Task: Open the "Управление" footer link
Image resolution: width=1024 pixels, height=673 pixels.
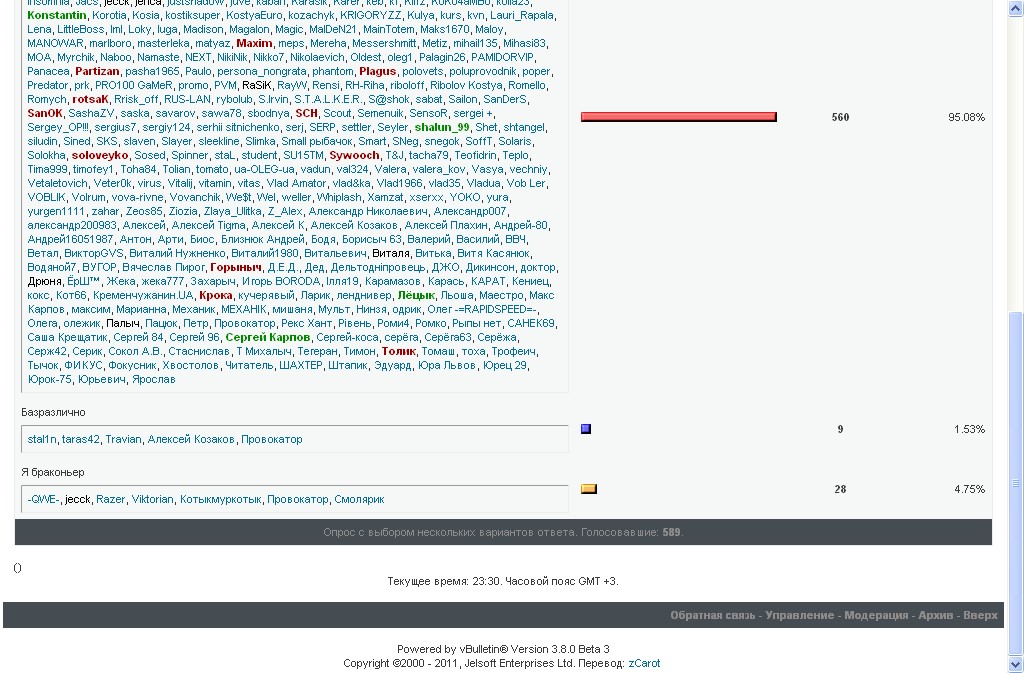Action: (x=799, y=616)
